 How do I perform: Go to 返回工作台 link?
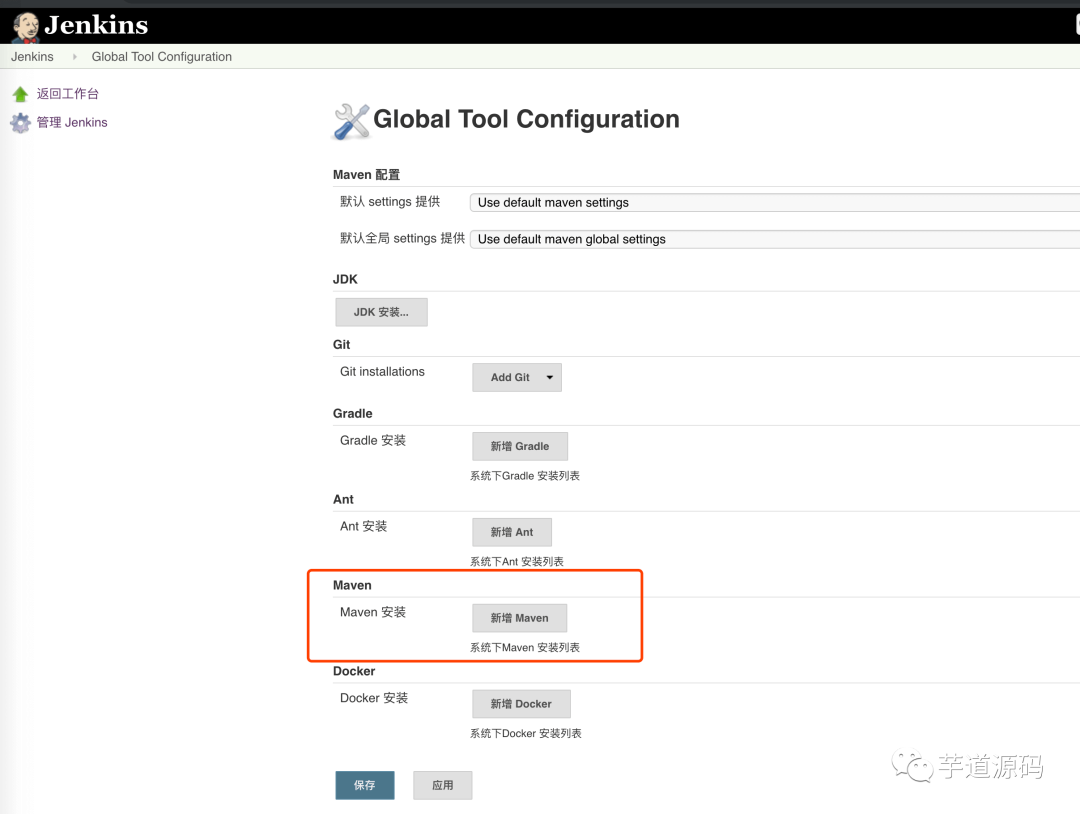[68, 94]
